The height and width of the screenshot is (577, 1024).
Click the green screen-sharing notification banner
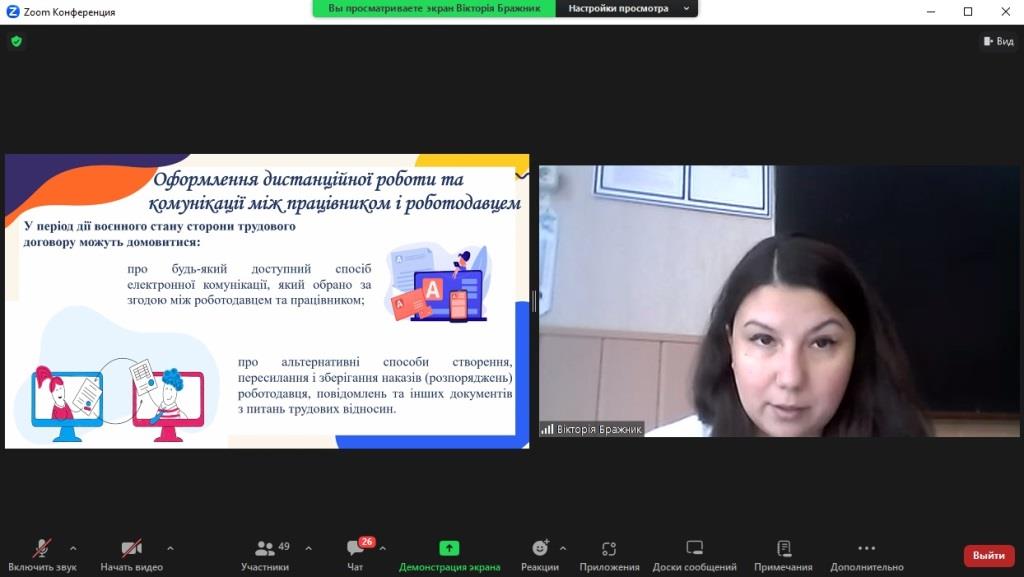(434, 8)
